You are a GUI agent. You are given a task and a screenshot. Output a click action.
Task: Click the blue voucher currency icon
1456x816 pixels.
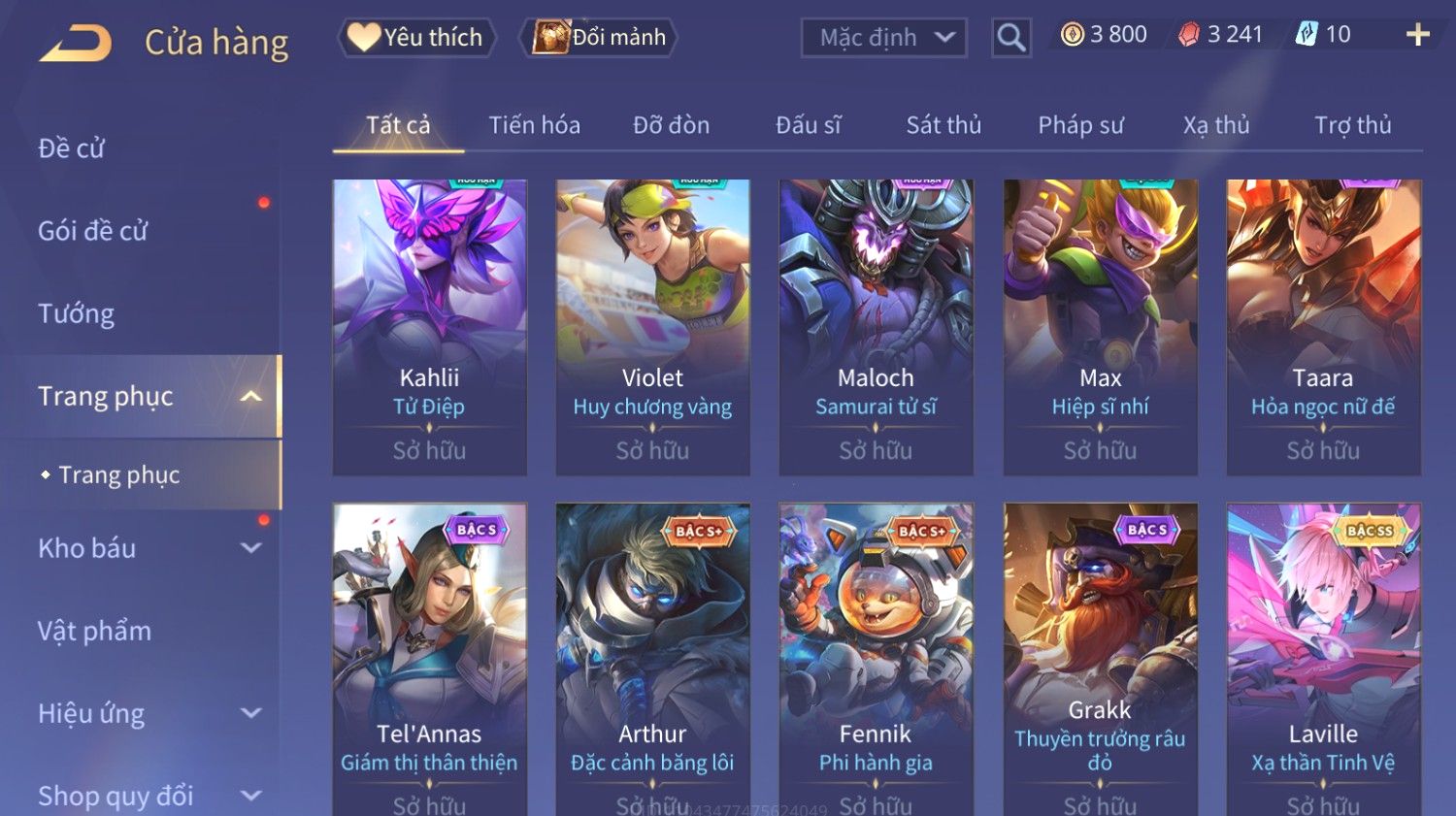tap(1307, 35)
